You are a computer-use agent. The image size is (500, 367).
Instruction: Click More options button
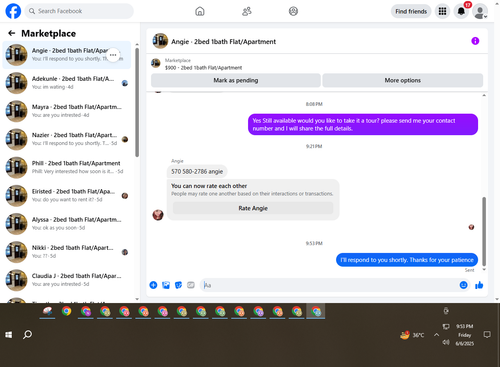[403, 80]
